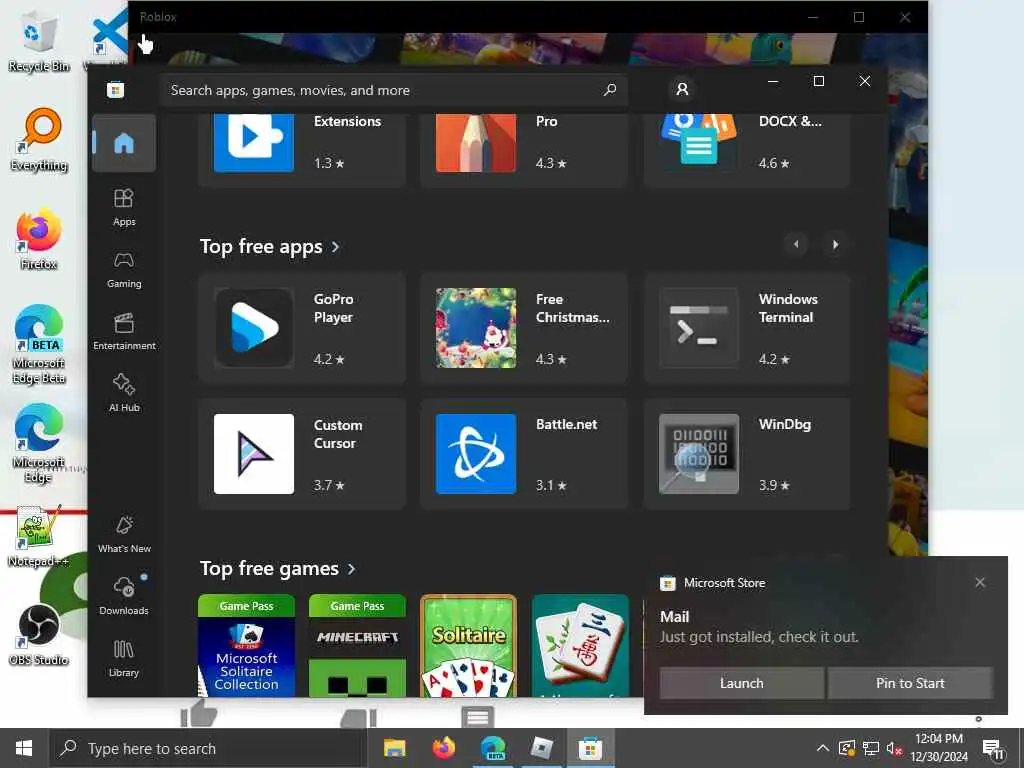
Task: Open What's New in sidebar
Action: 123,535
